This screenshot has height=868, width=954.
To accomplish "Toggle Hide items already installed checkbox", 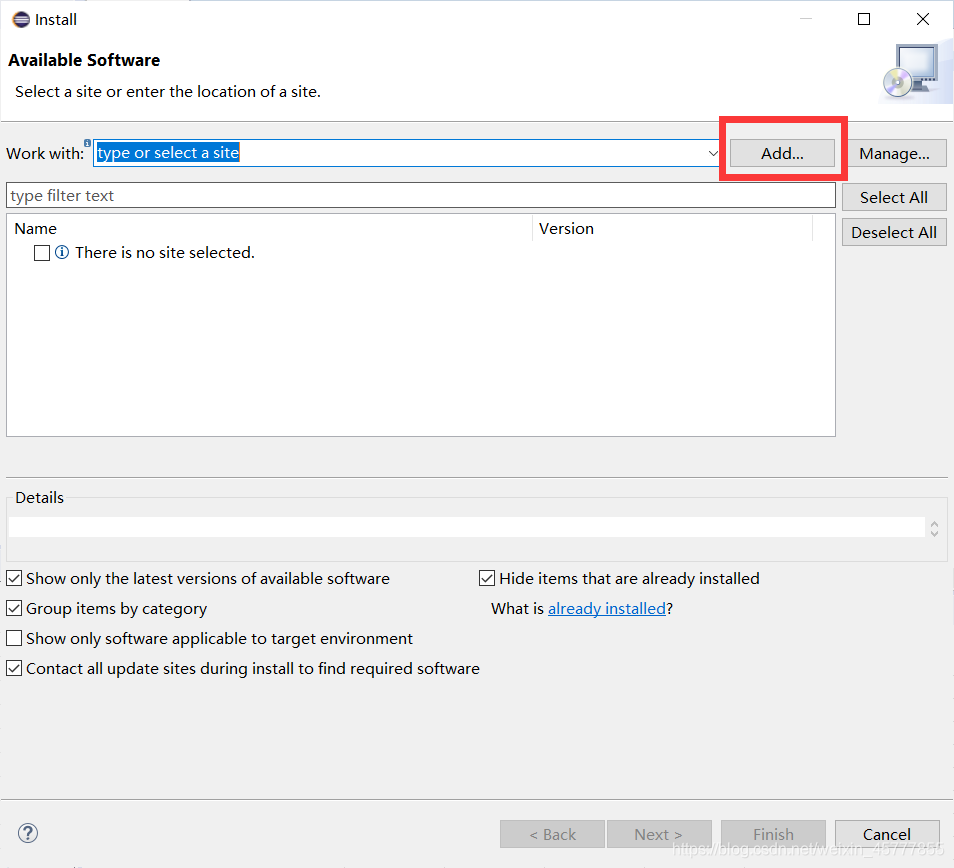I will tap(487, 578).
